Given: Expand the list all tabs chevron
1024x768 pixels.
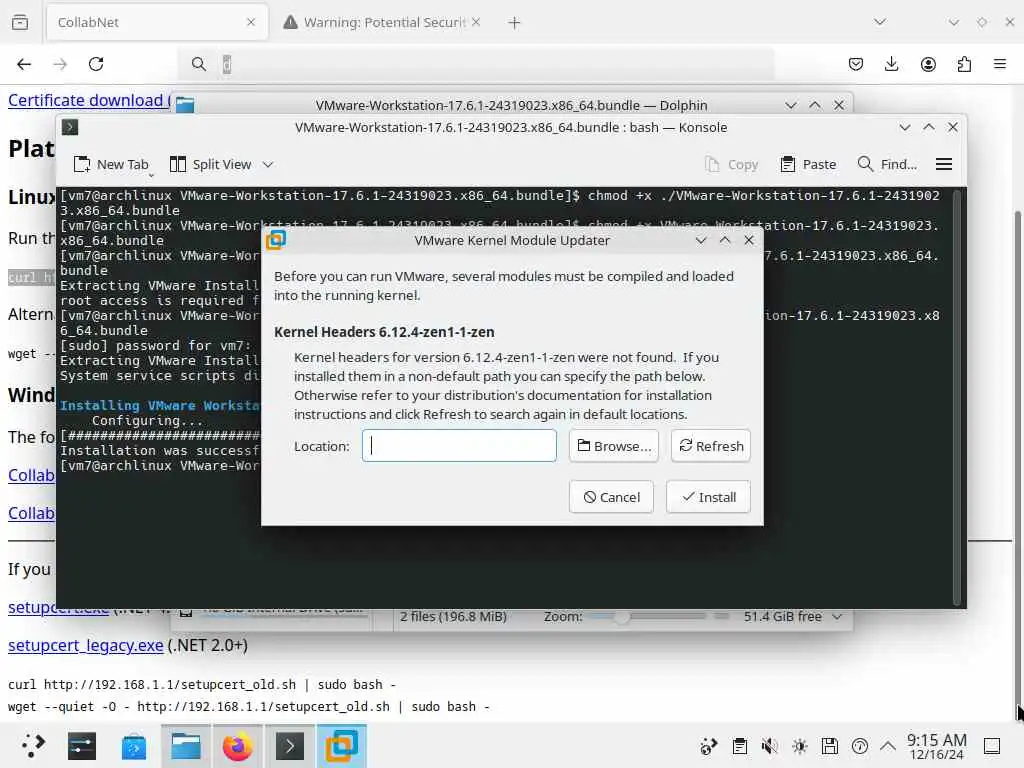Looking at the screenshot, I should (880, 22).
